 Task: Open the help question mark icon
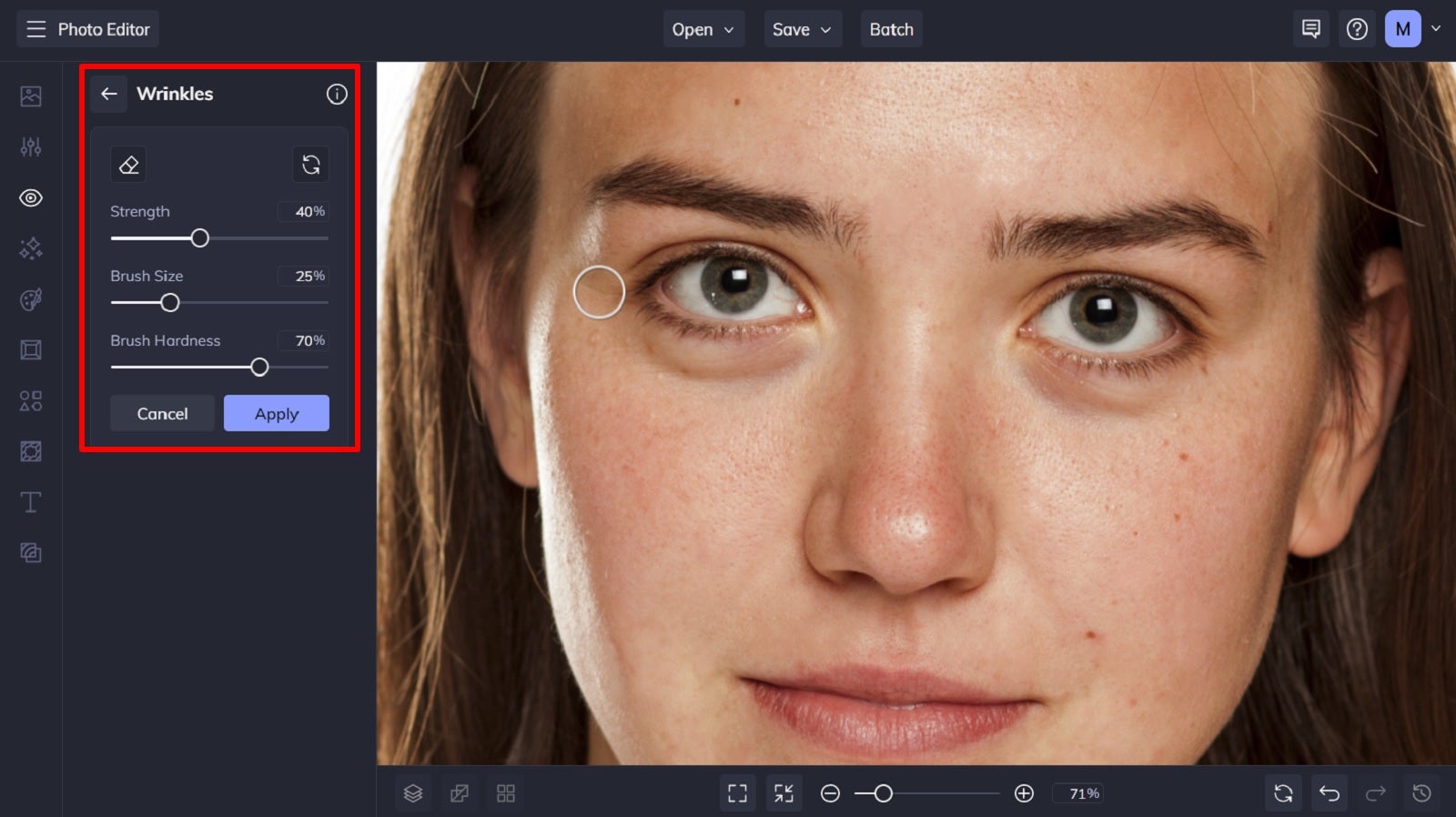point(1357,29)
